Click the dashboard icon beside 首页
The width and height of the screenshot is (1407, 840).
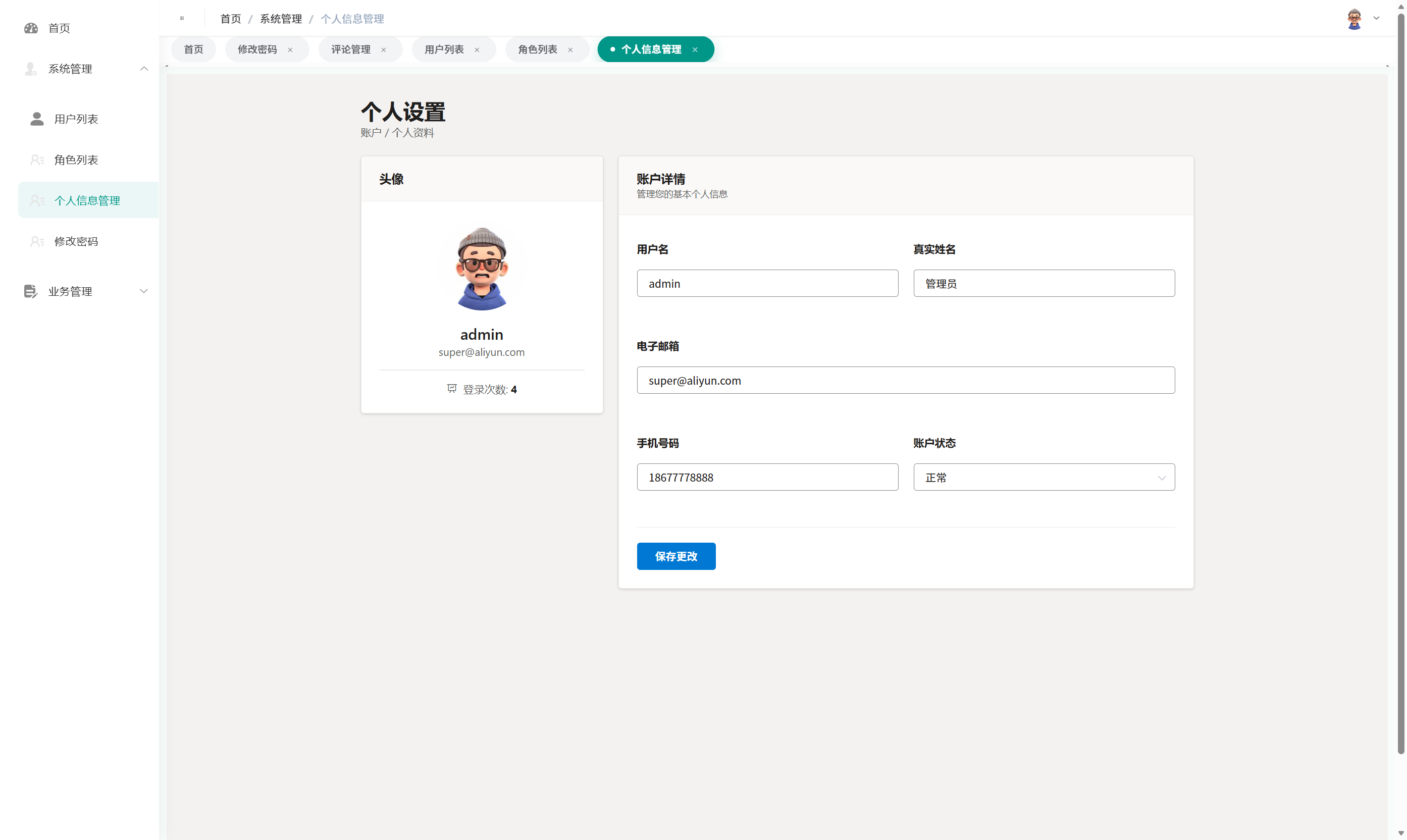click(31, 28)
